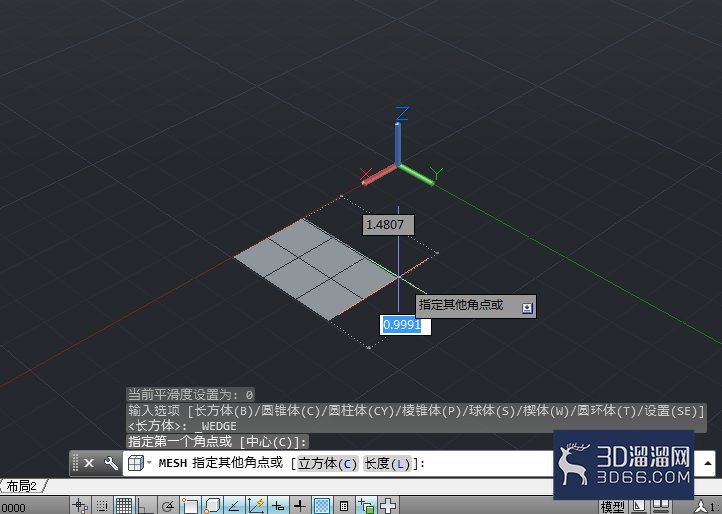Image resolution: width=722 pixels, height=514 pixels.
Task: Click 当前平滑度设置为: 0 history line
Action: [x=191, y=395]
